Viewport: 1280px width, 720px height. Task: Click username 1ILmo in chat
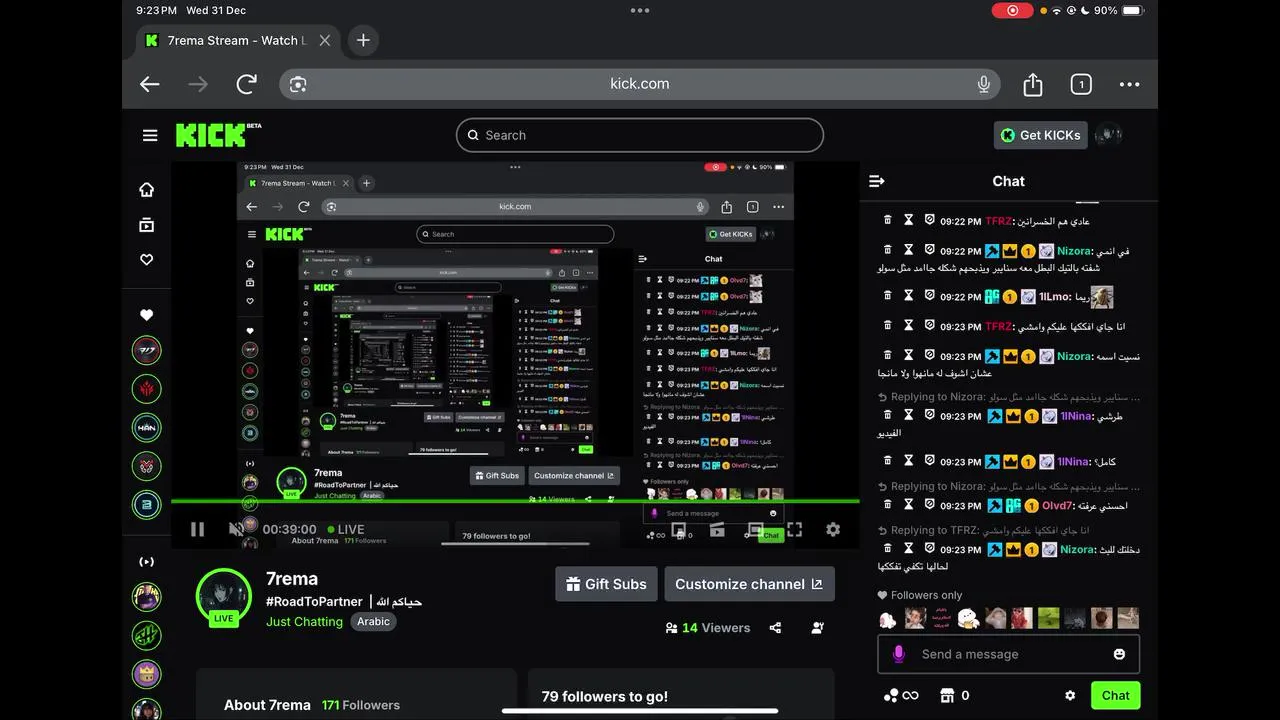(x=1054, y=297)
